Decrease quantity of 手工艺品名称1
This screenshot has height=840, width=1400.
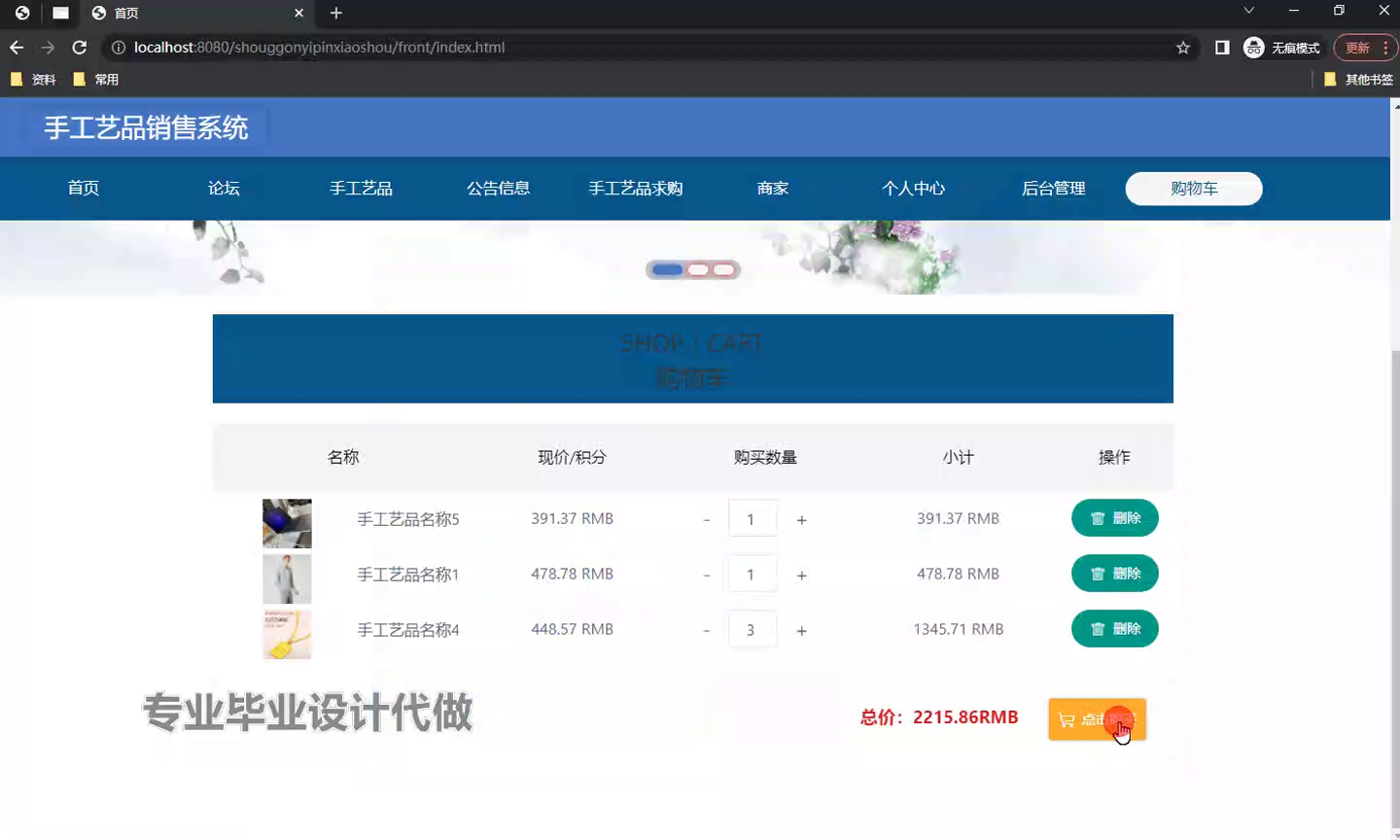(x=707, y=576)
